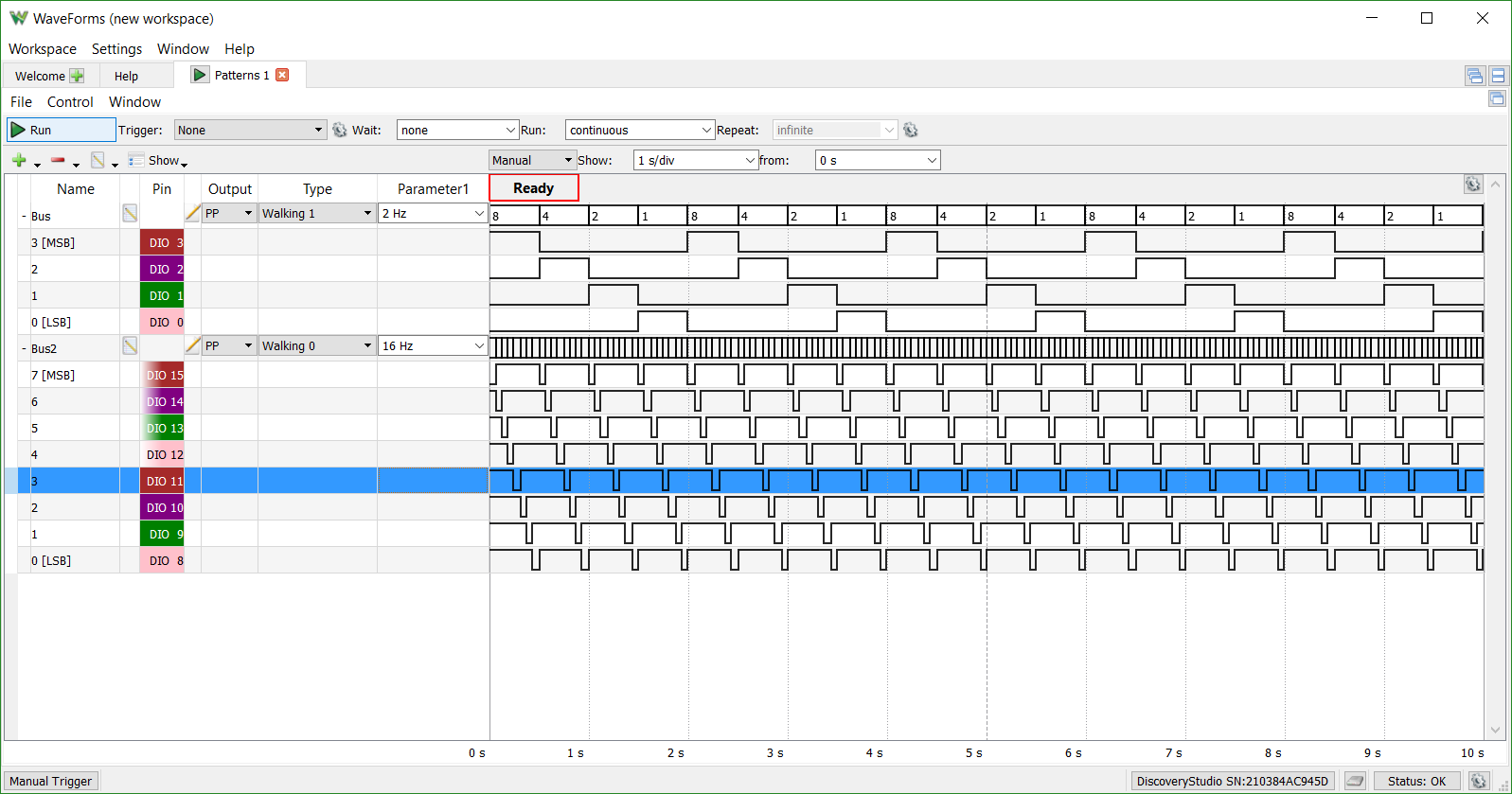The width and height of the screenshot is (1512, 794).
Task: Open the from 0 s dropdown
Action: [878, 161]
